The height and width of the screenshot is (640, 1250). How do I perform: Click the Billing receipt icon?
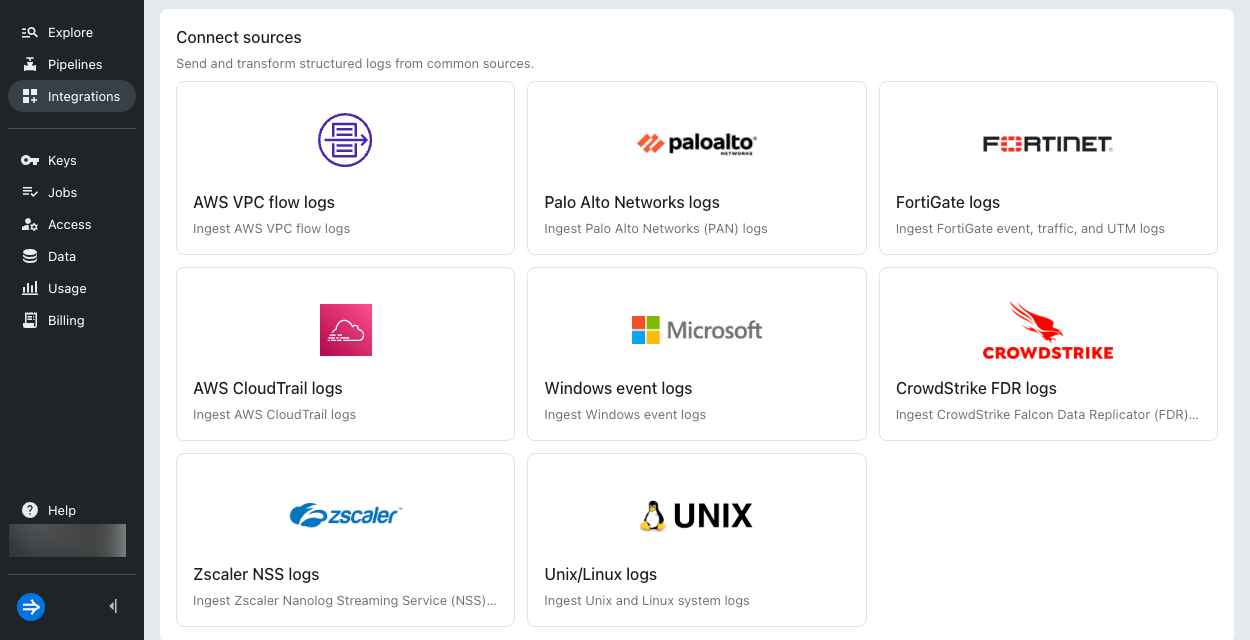[x=30, y=320]
